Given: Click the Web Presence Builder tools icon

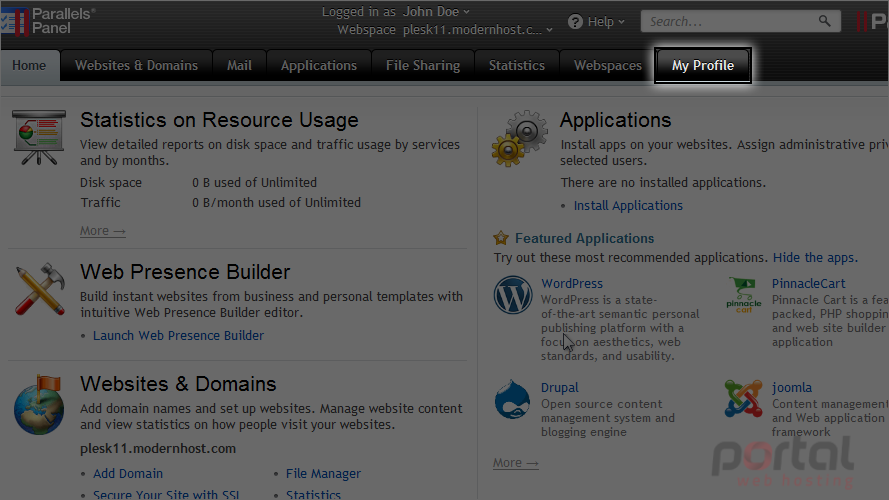Looking at the screenshot, I should coord(39,289).
